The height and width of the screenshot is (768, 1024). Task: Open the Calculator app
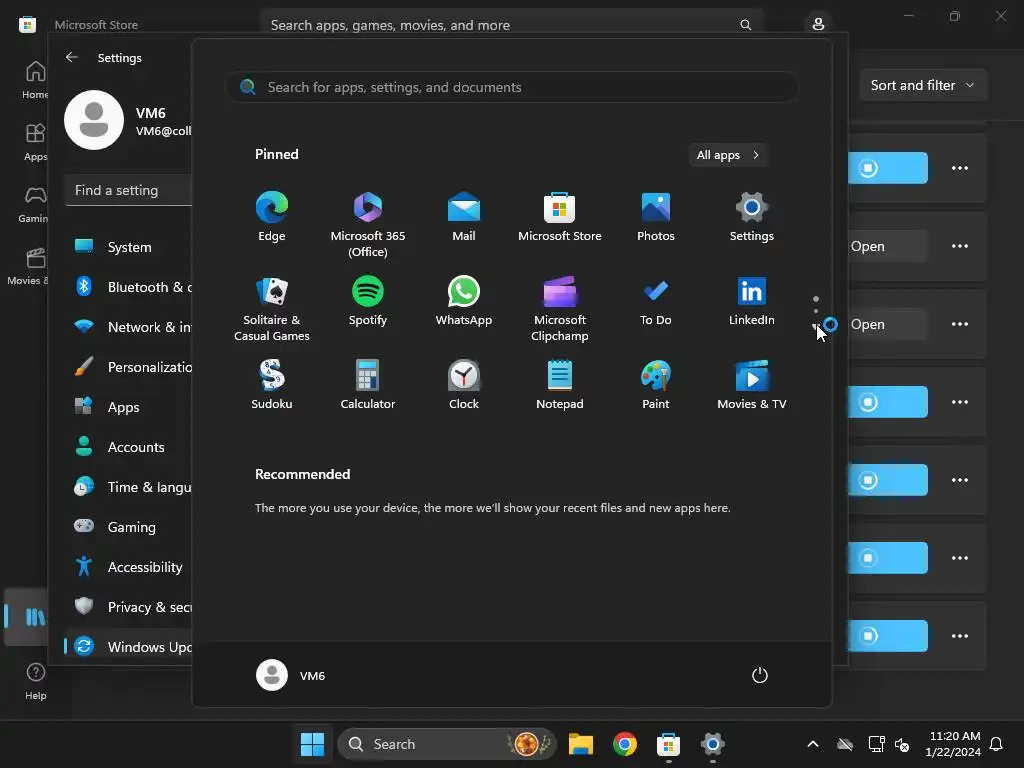(368, 385)
